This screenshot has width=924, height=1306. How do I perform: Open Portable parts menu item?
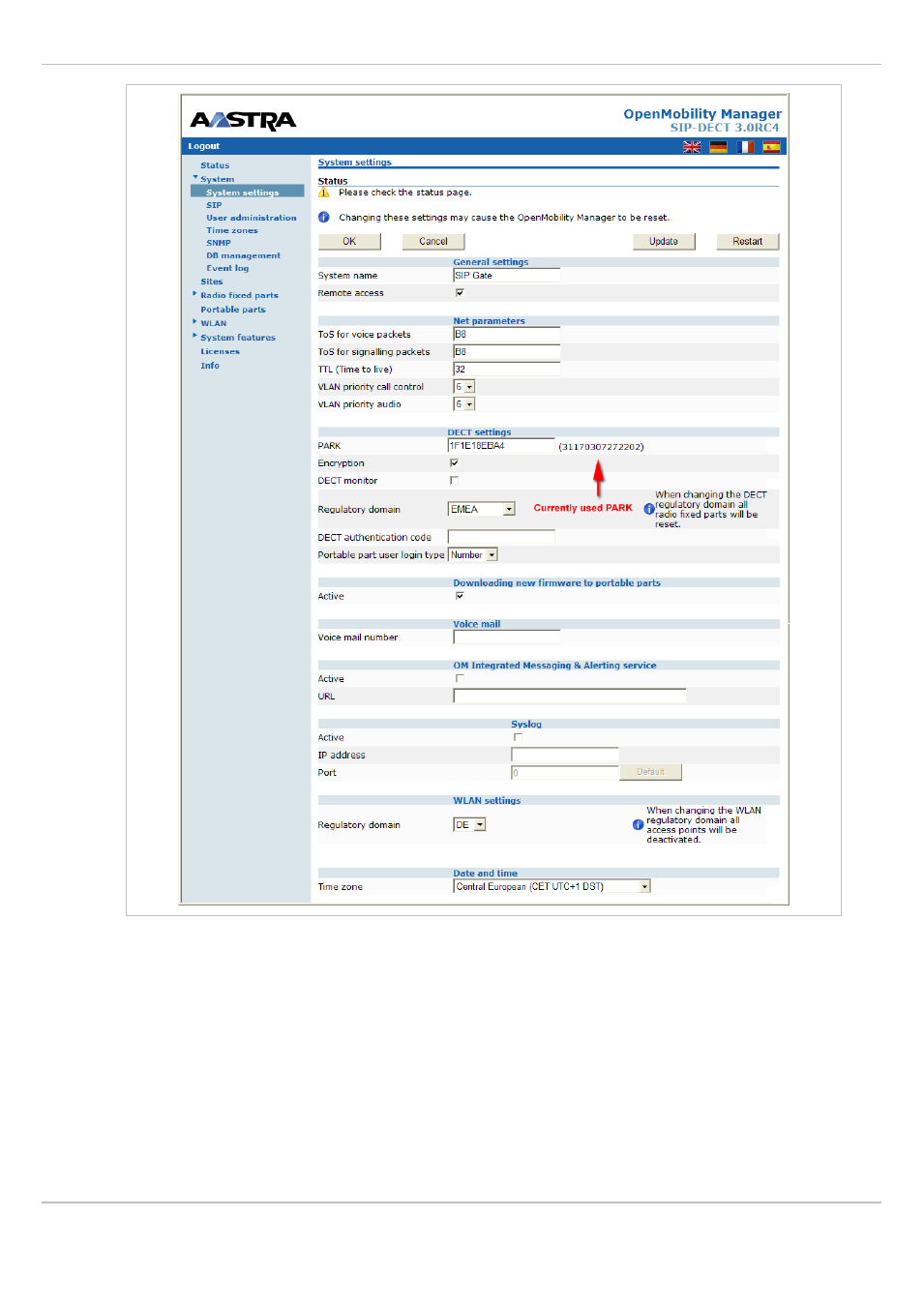[233, 310]
